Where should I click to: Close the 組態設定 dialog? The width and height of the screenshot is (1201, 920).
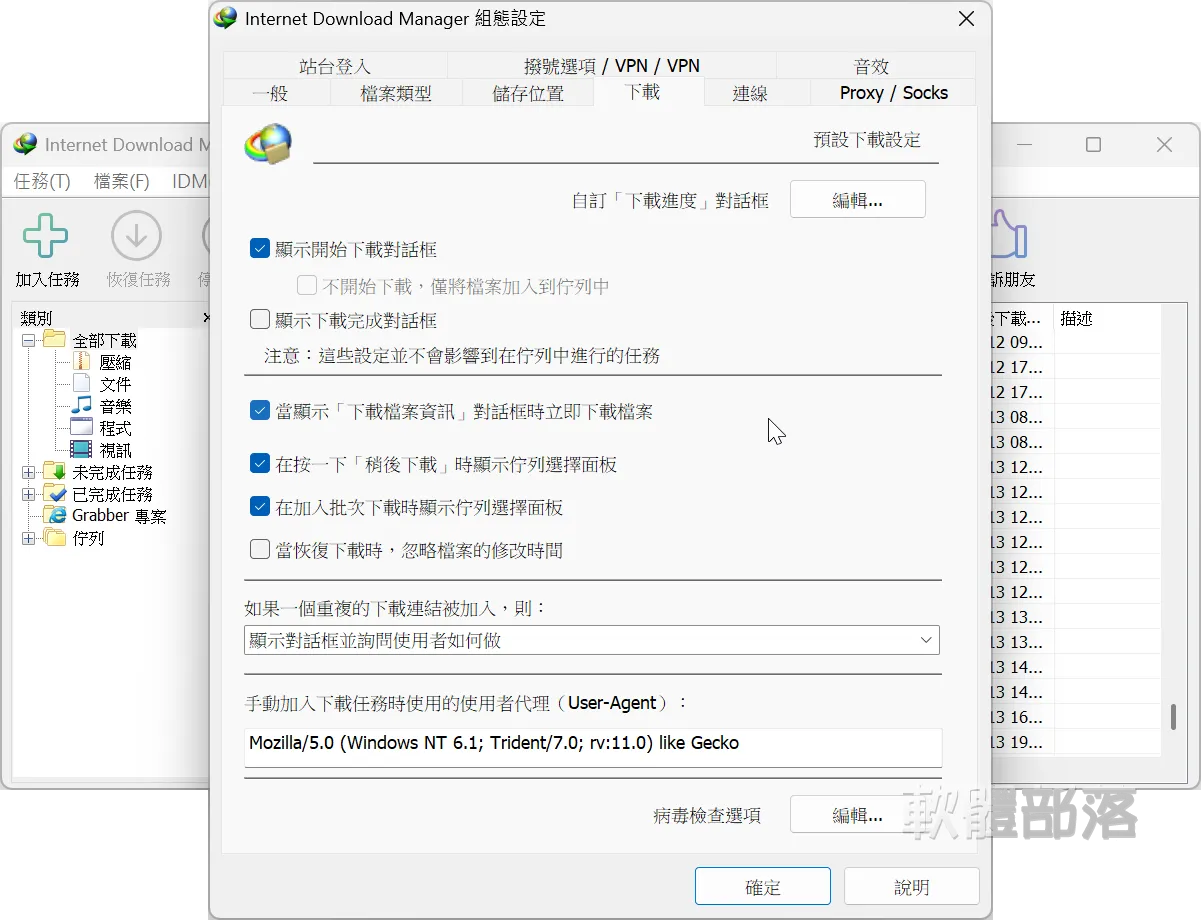(966, 19)
